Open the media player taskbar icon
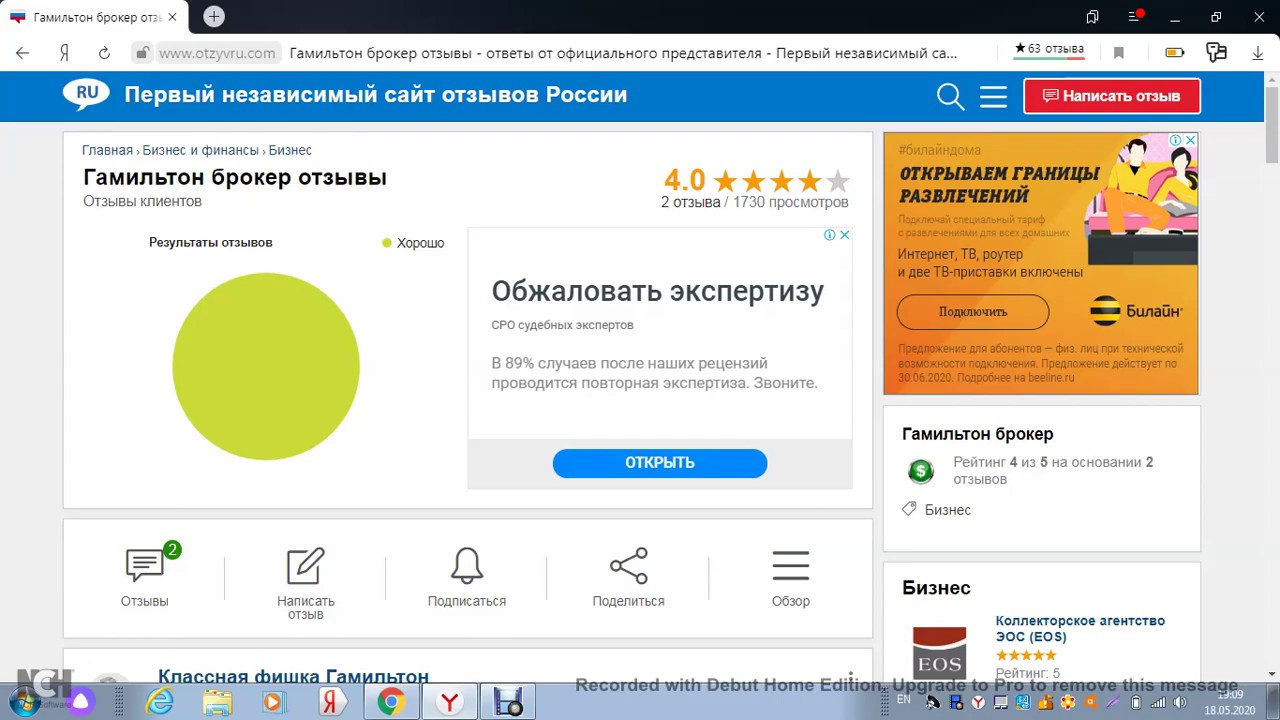The image size is (1280, 720). click(x=273, y=702)
